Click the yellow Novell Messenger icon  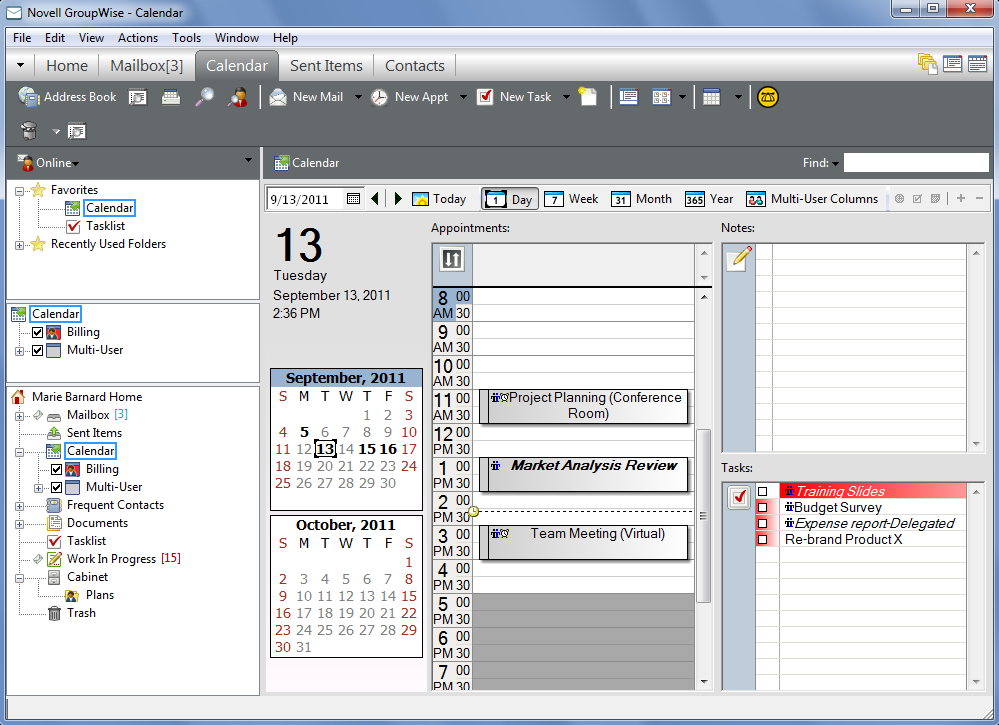click(767, 97)
